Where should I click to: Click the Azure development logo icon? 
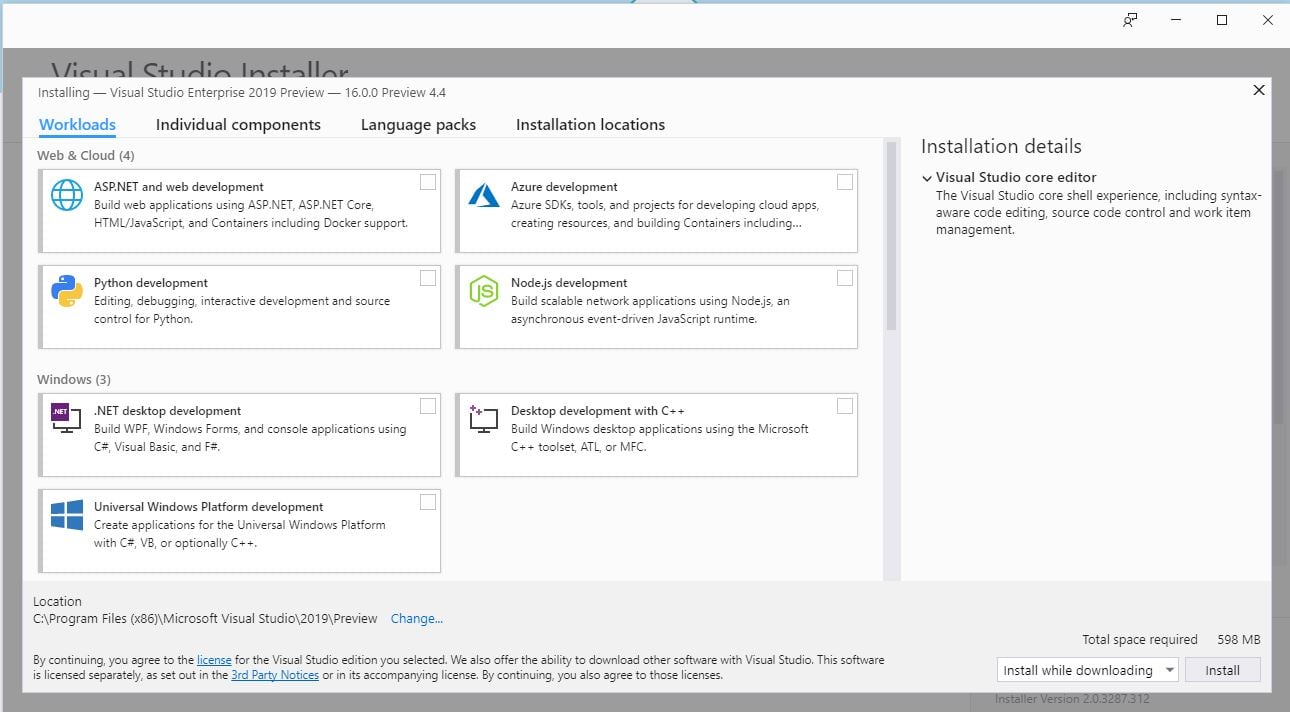pyautogui.click(x=484, y=195)
